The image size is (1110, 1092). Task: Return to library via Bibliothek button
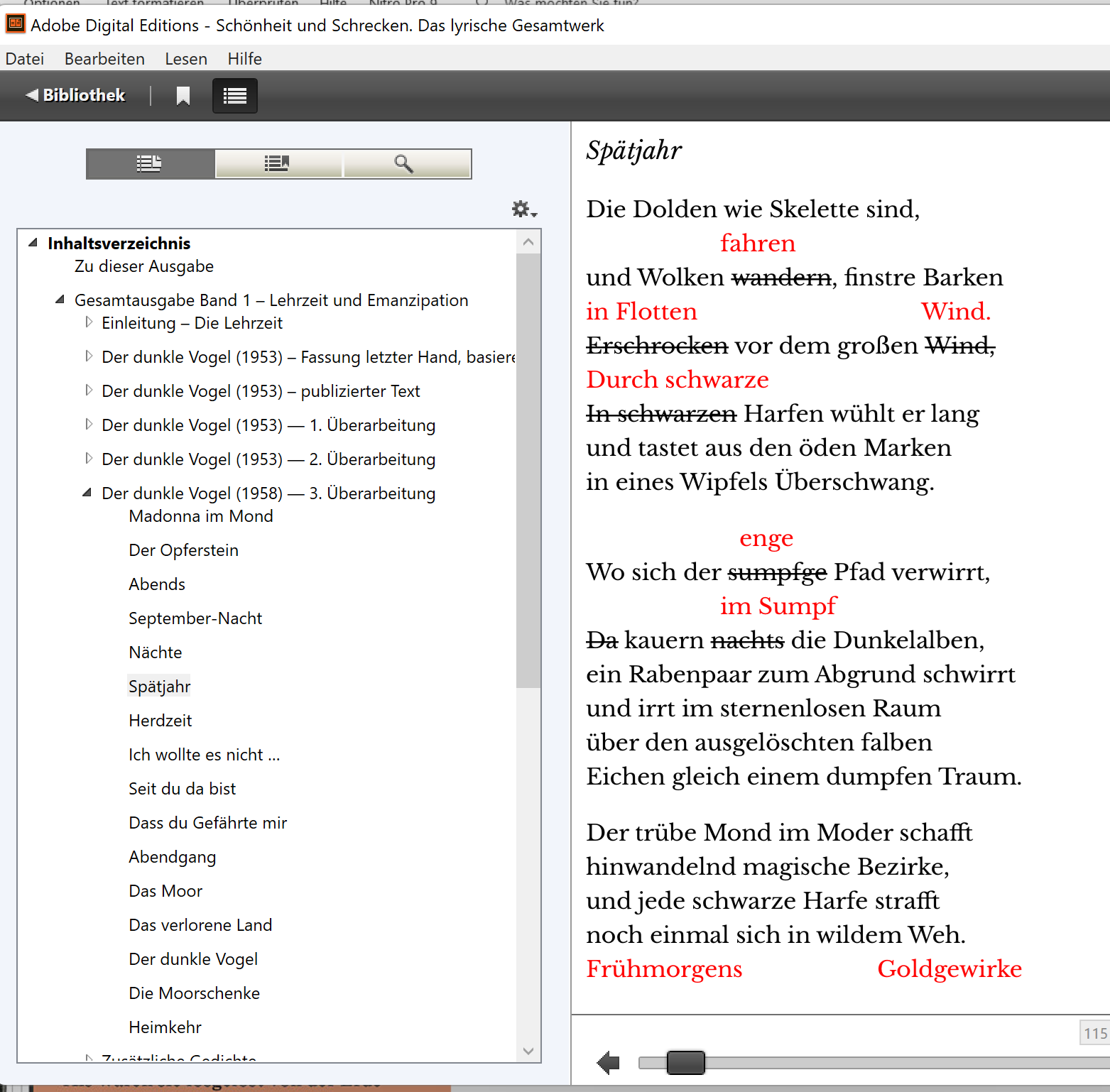coord(75,95)
